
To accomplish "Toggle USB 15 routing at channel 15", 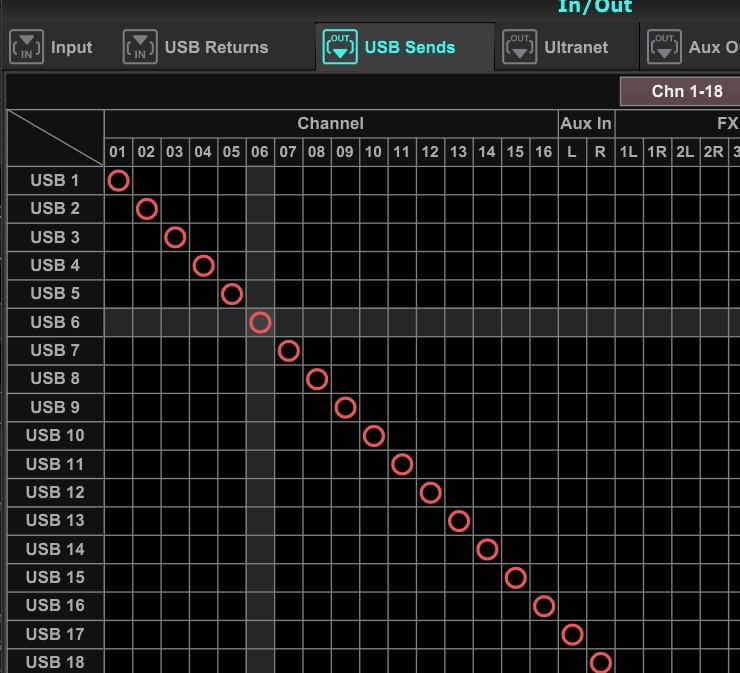I will click(x=516, y=578).
